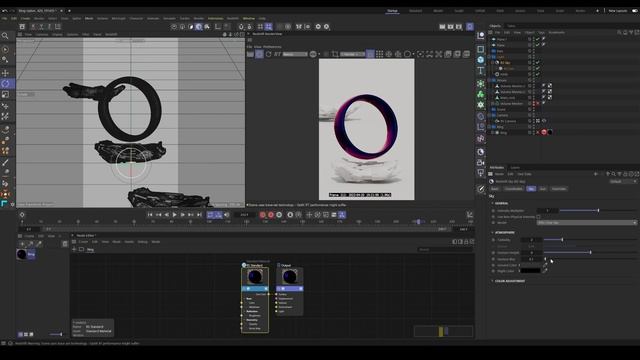
Task: Toggle the red X on Volume Mesher row
Action: 538,104
